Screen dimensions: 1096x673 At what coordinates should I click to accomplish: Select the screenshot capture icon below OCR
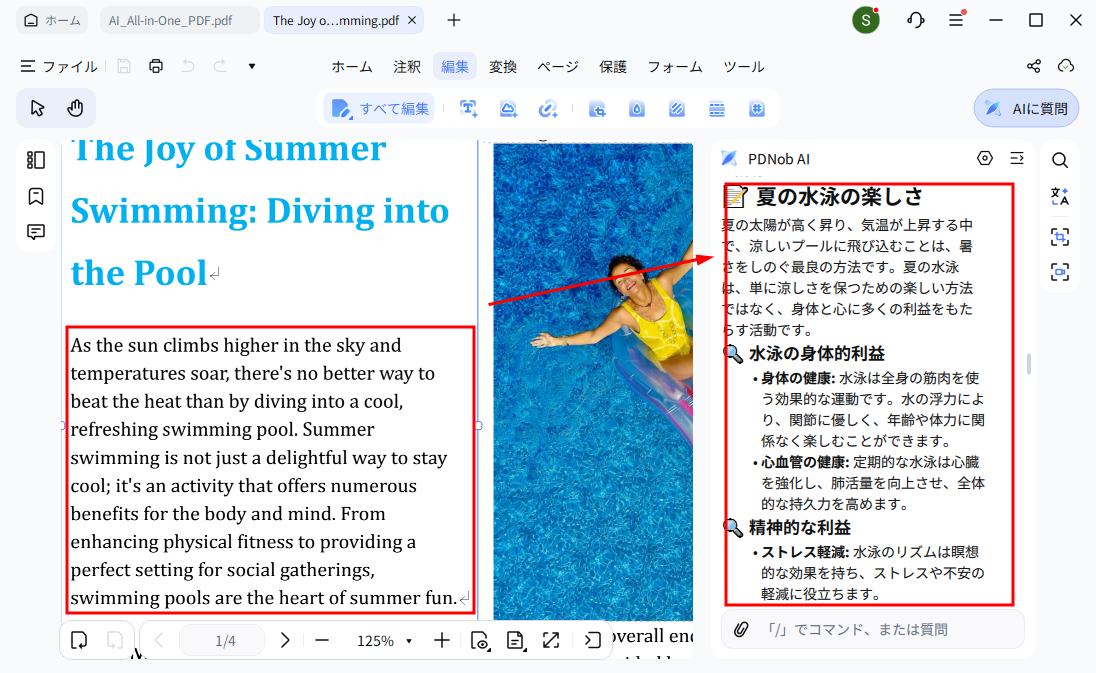click(1060, 271)
